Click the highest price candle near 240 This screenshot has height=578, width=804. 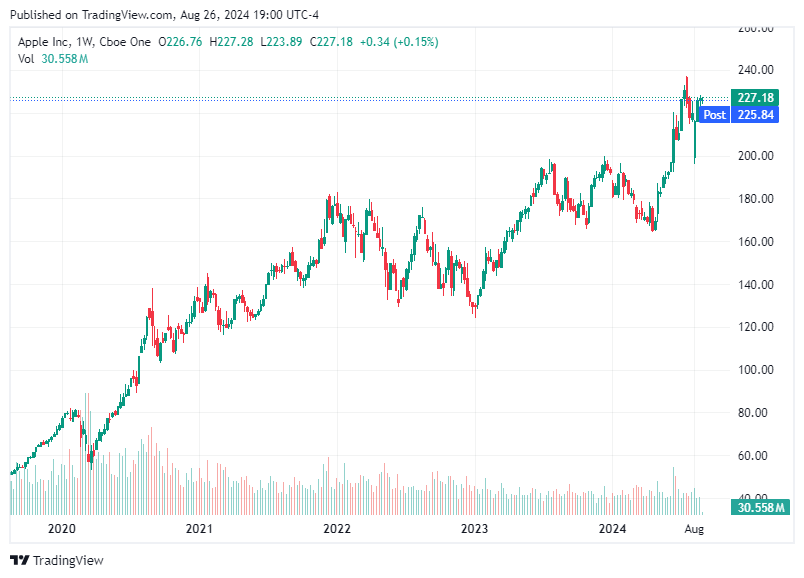[686, 85]
